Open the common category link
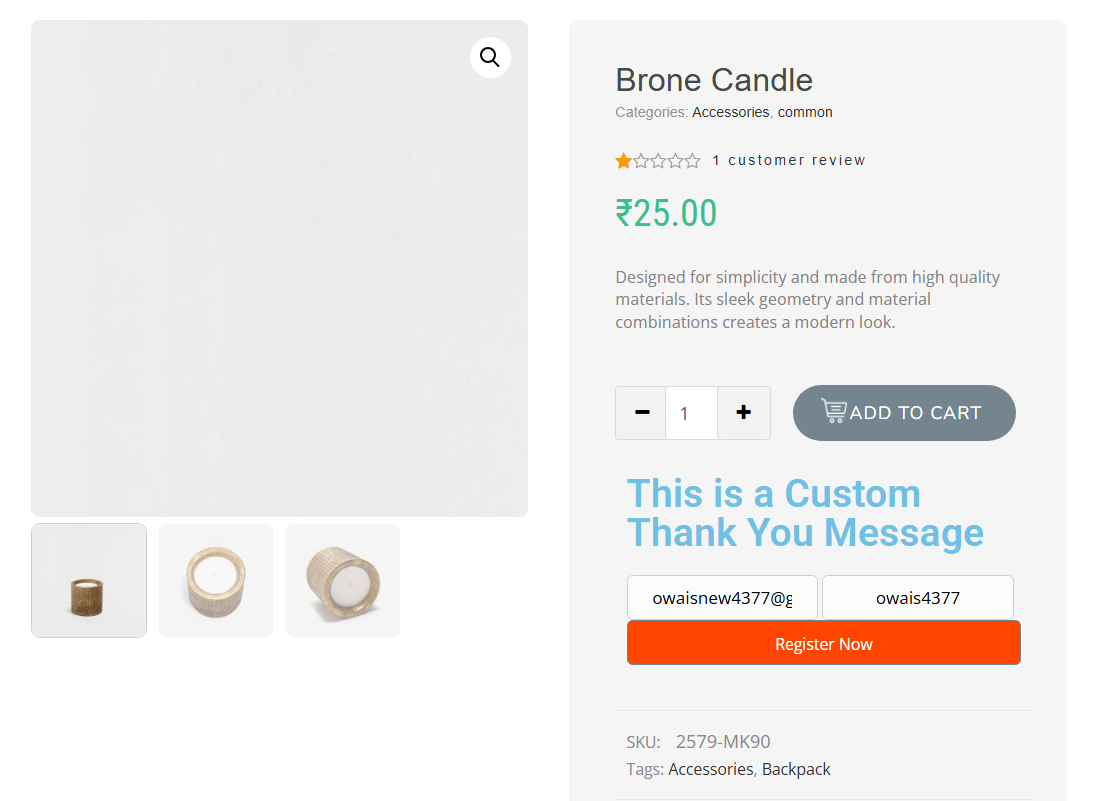1115x801 pixels. point(805,112)
